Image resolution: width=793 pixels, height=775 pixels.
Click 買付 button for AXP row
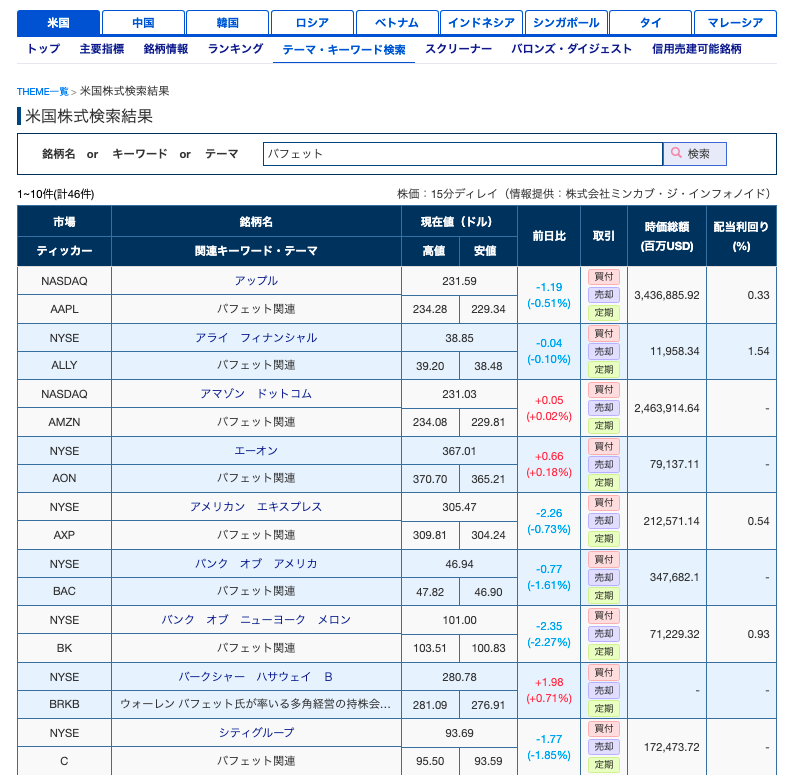coord(604,502)
